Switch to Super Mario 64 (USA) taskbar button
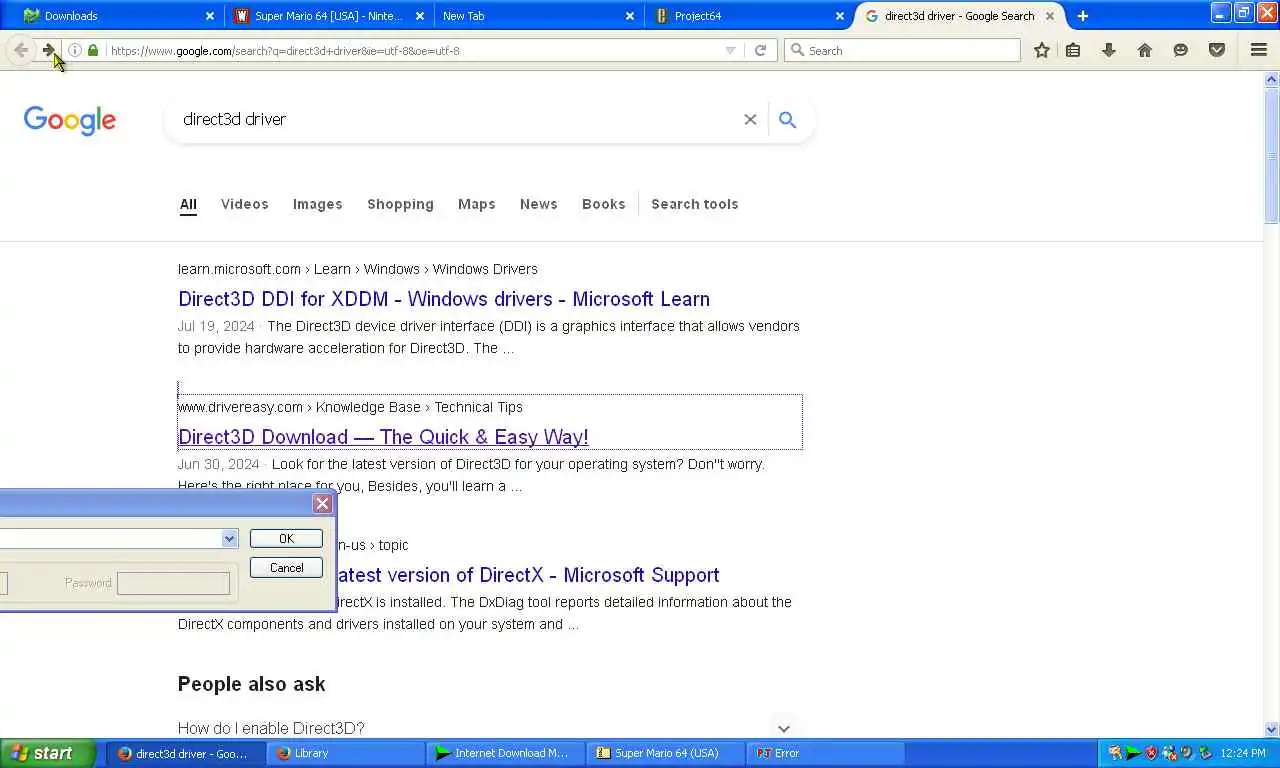This screenshot has width=1280, height=768. [665, 753]
